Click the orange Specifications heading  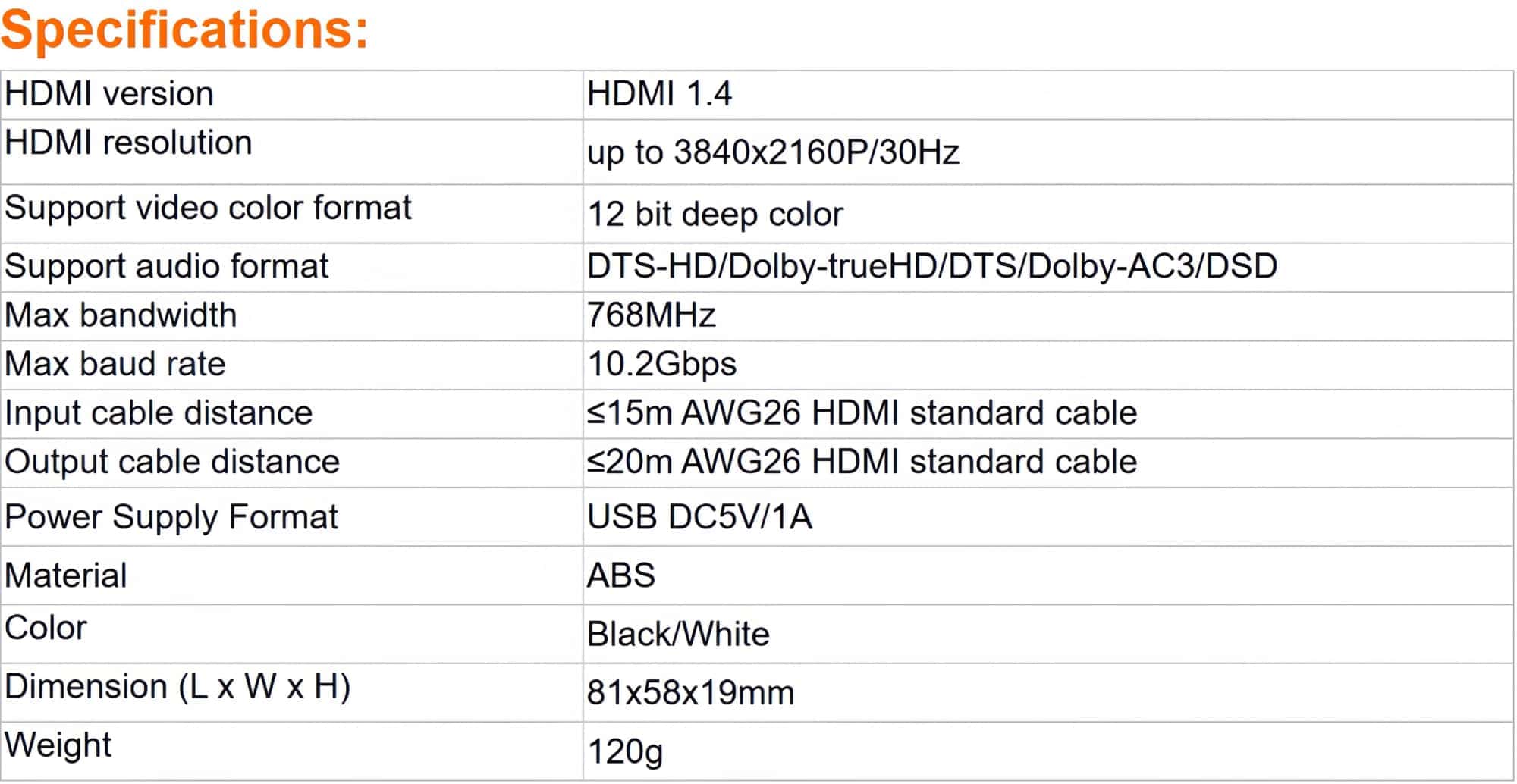click(184, 29)
